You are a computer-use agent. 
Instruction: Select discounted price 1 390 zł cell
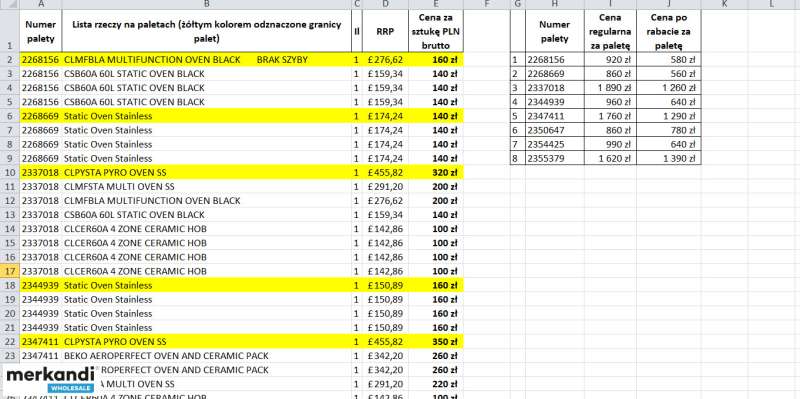(x=668, y=158)
